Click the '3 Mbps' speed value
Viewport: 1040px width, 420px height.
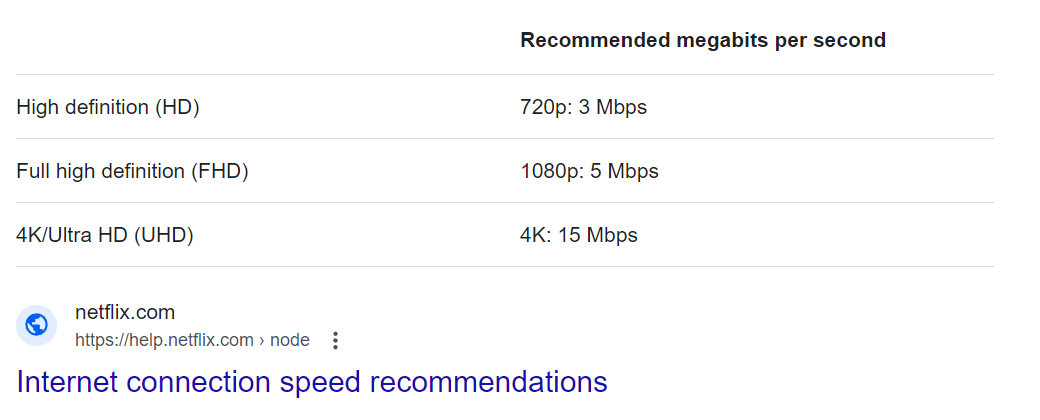[x=613, y=107]
